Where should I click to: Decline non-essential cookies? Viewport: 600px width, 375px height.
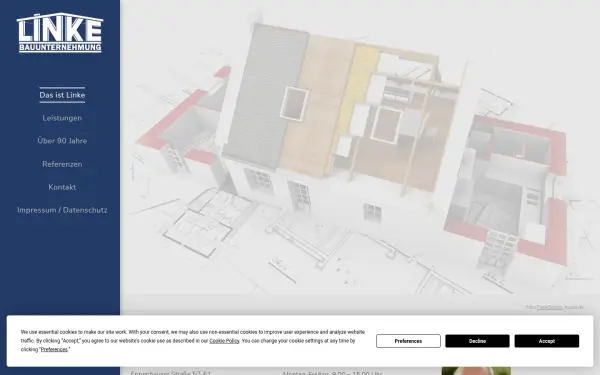(x=477, y=341)
